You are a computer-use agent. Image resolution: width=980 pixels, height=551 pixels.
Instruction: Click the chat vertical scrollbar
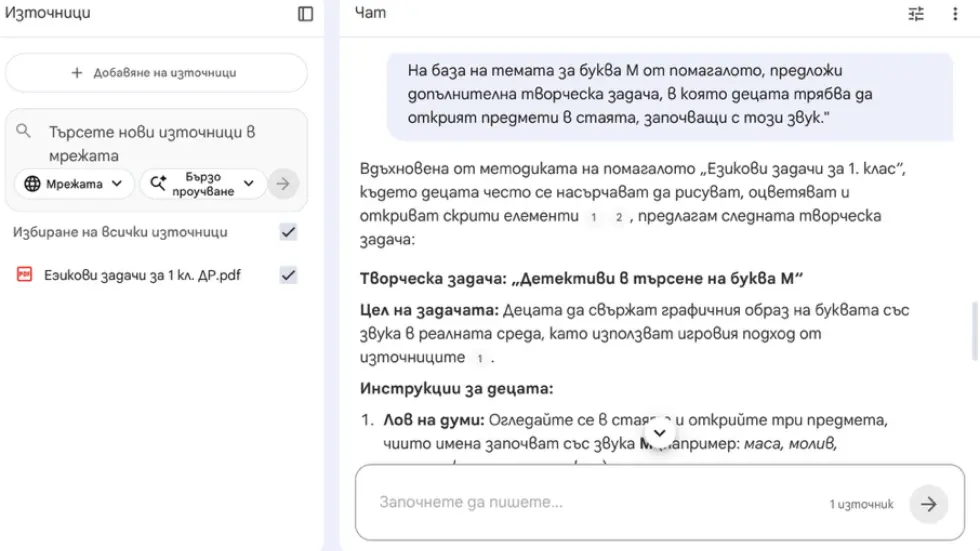975,330
